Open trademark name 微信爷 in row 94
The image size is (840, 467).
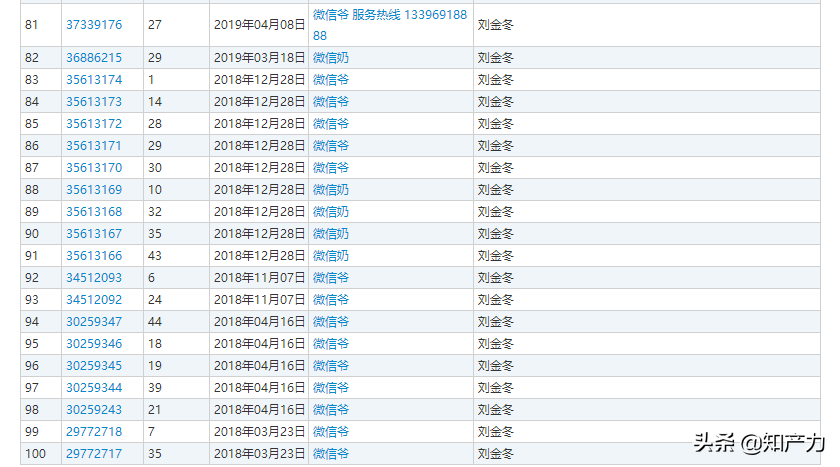(x=331, y=321)
